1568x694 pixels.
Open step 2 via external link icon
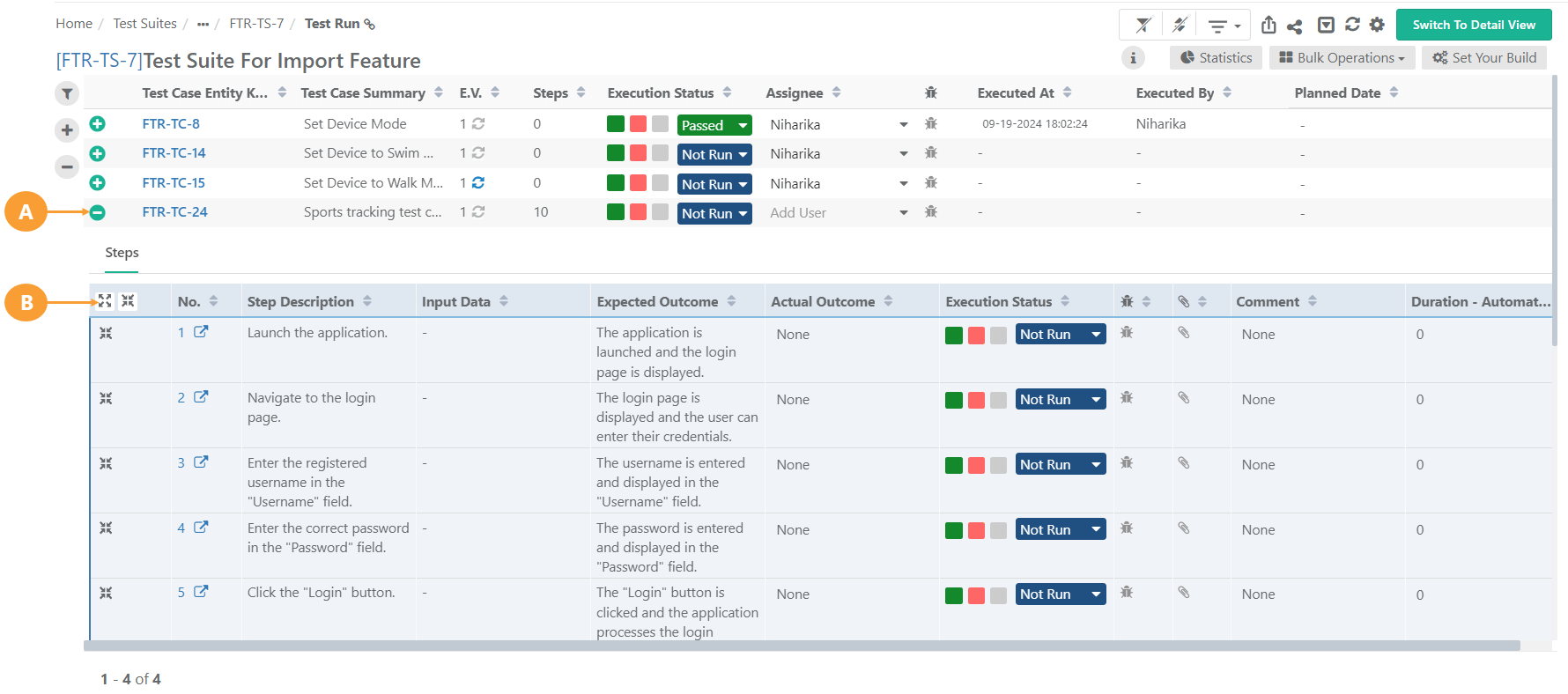(x=201, y=397)
